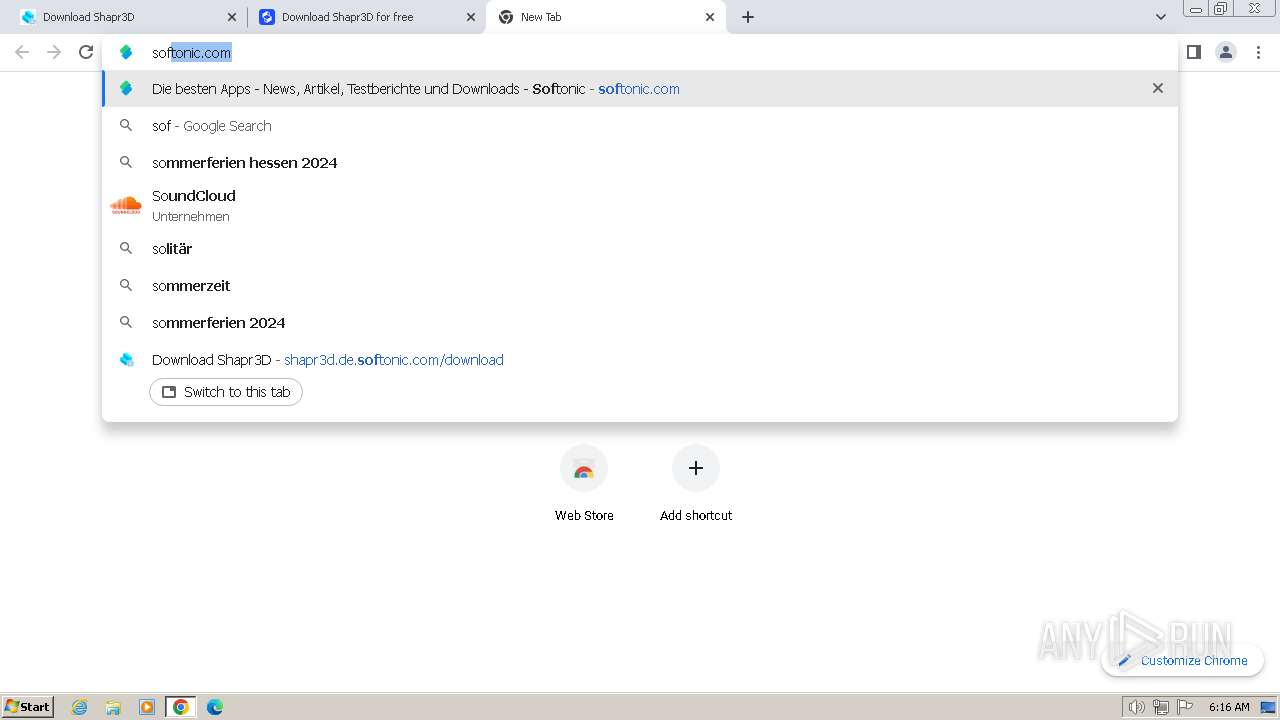1280x720 pixels.
Task: Click the magnifier beside 'sommerferien 2024'
Action: [x=126, y=322]
